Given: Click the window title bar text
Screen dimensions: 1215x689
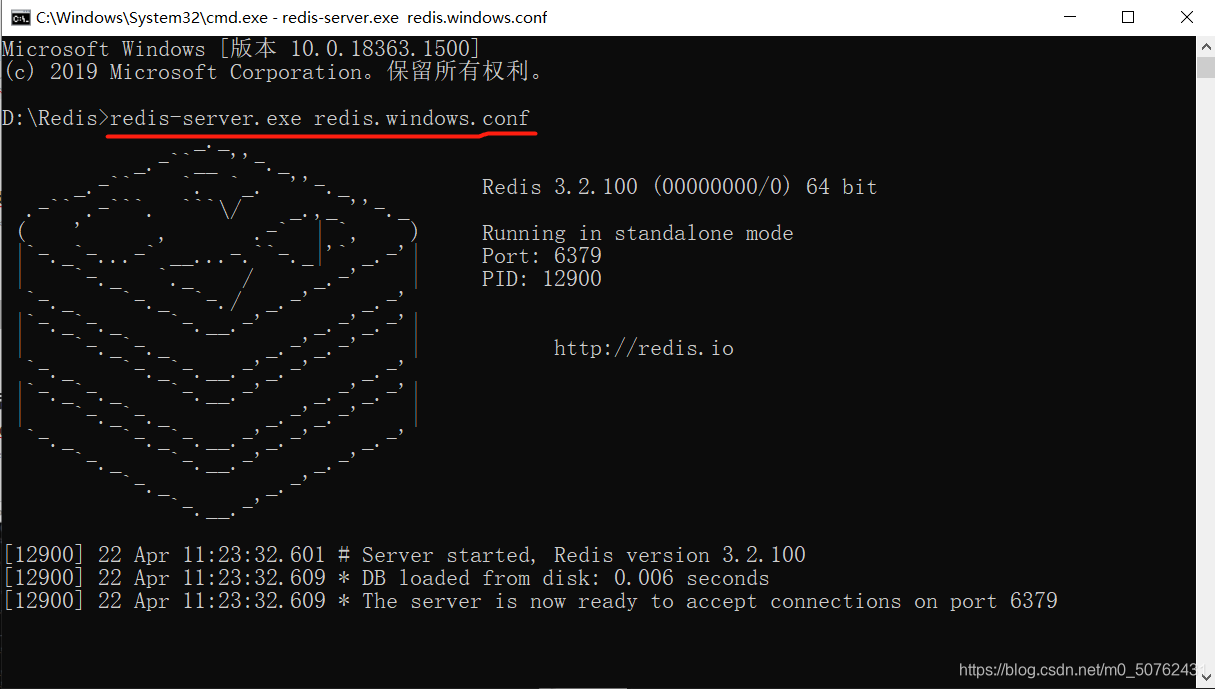Looking at the screenshot, I should click(291, 17).
